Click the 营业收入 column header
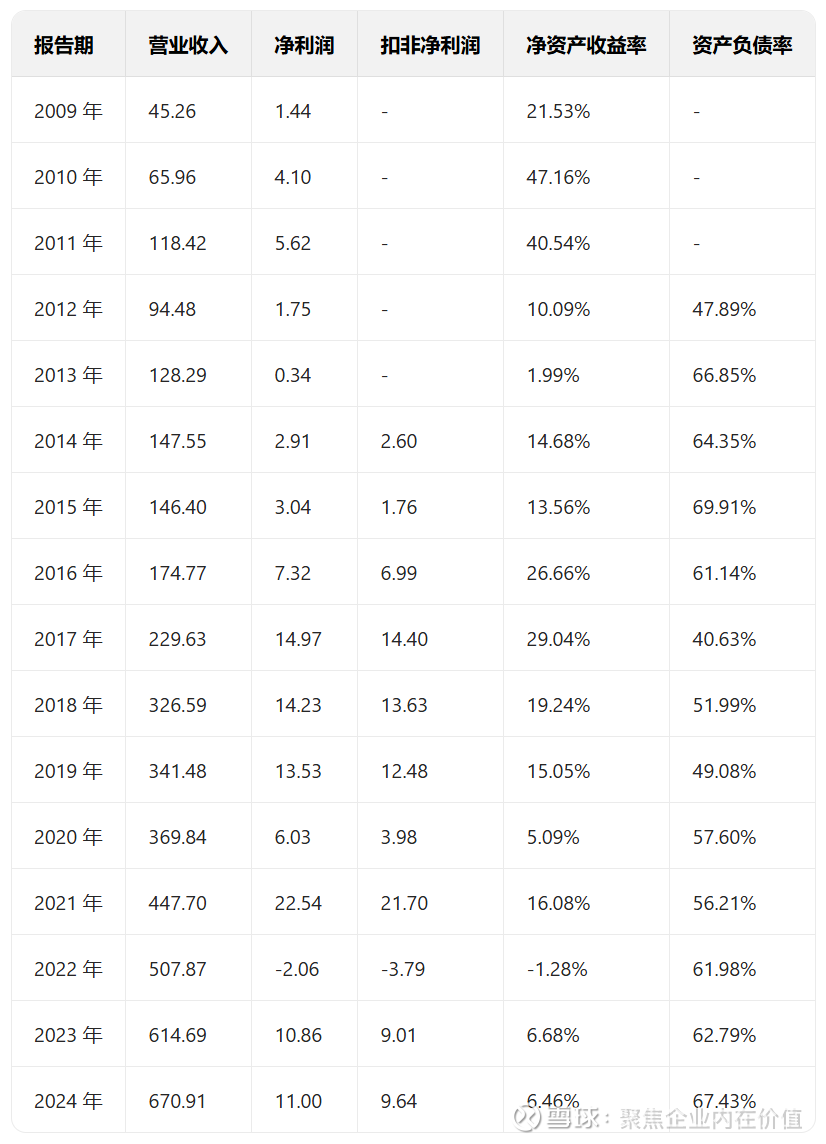Screen dimensions: 826x1144 pos(188,45)
